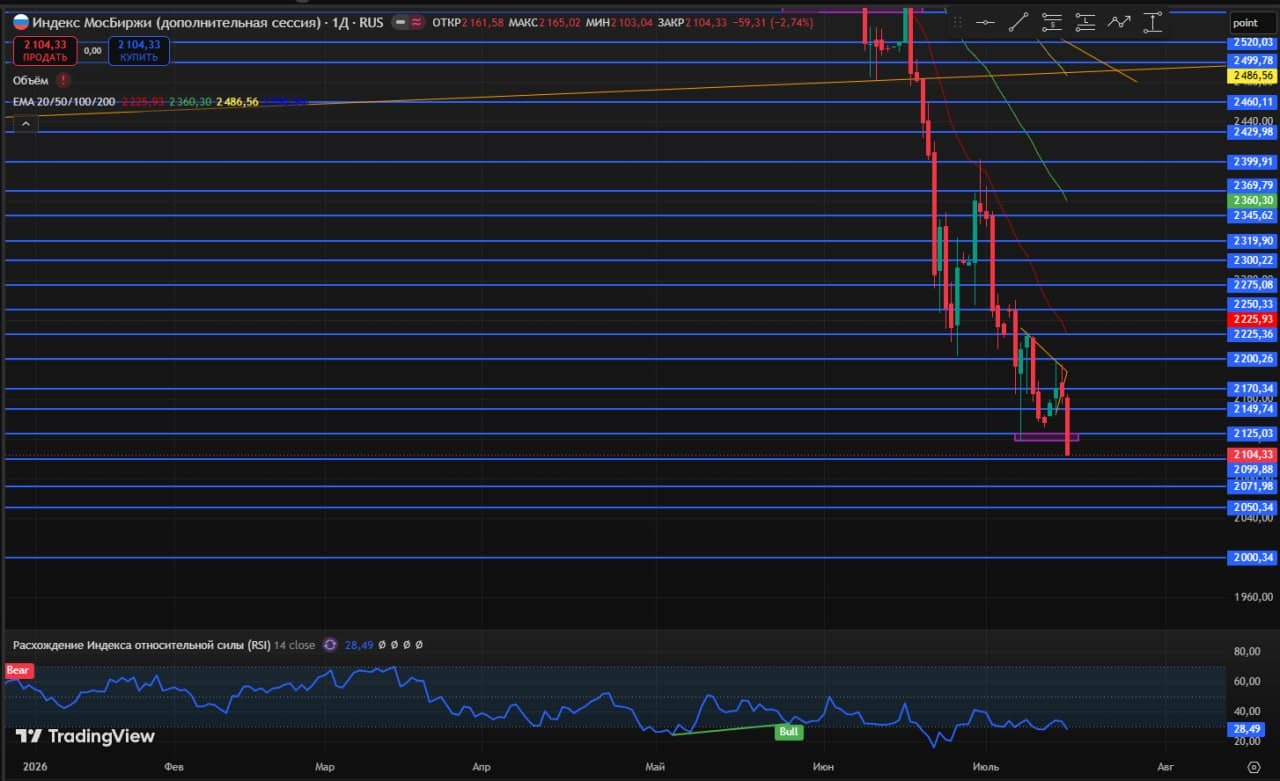Viewport: 1280px width, 781px height.
Task: Click the blue КУПИТЬ buy button
Action: (137, 50)
